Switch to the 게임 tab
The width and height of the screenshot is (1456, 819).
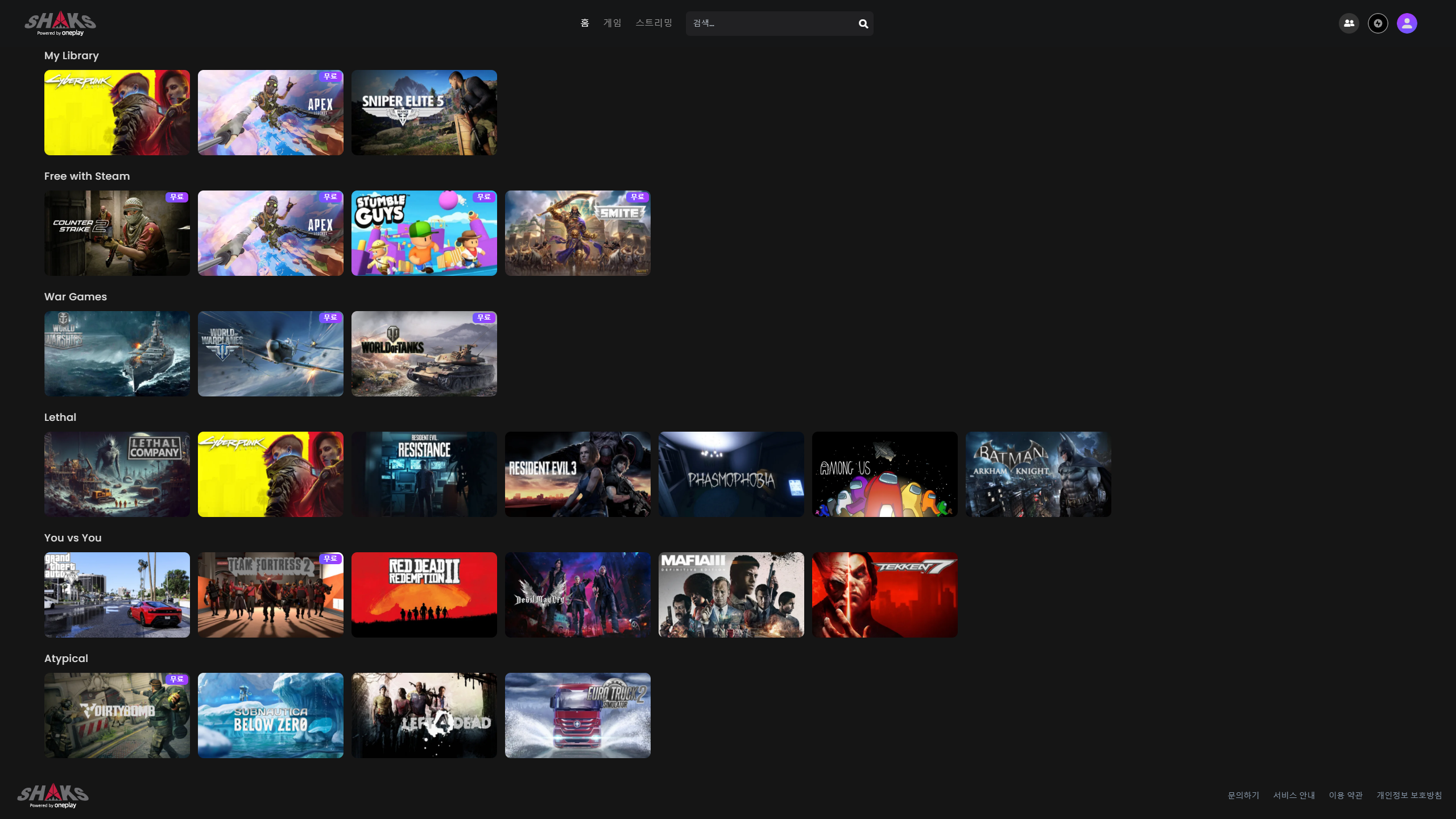pos(612,23)
